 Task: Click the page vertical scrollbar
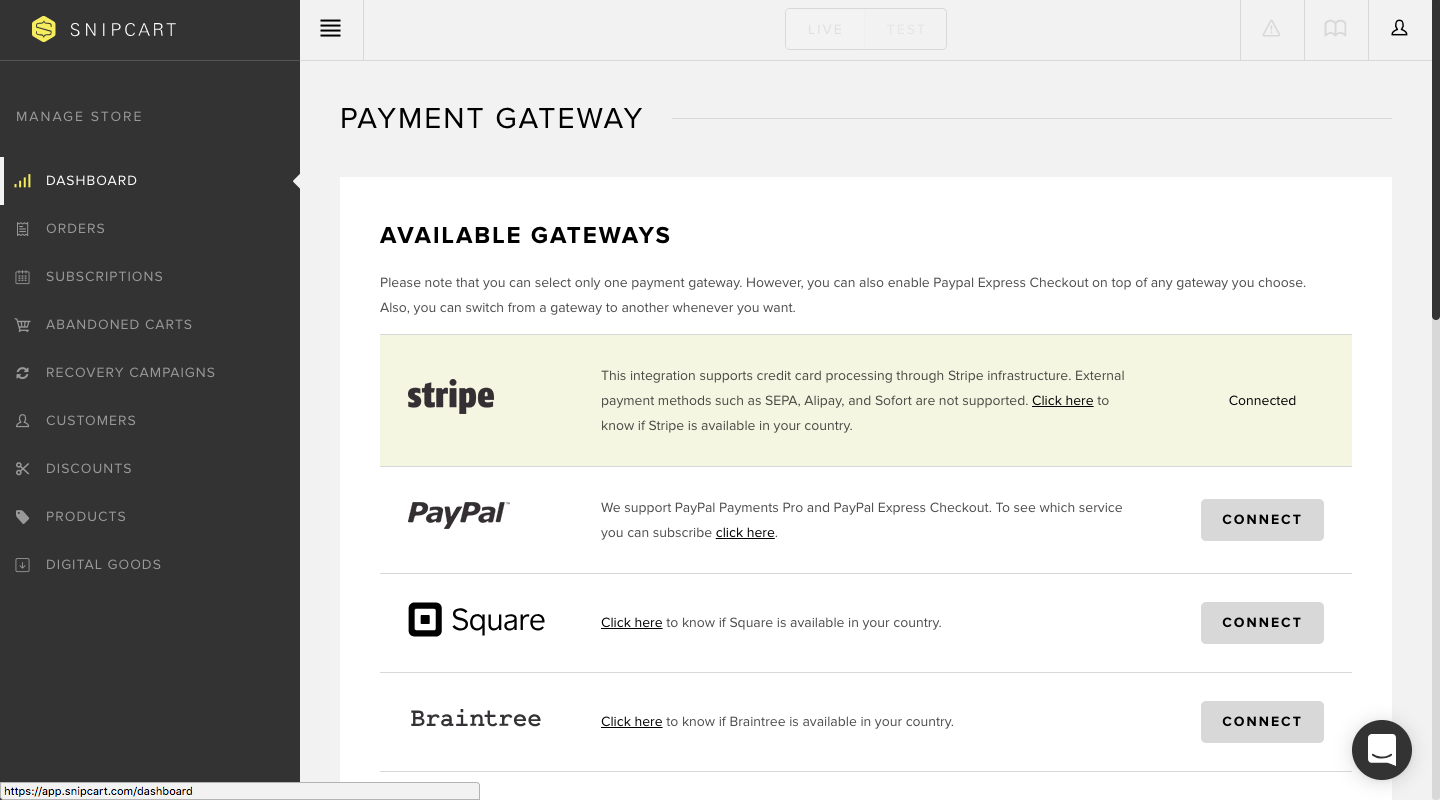[x=1435, y=200]
